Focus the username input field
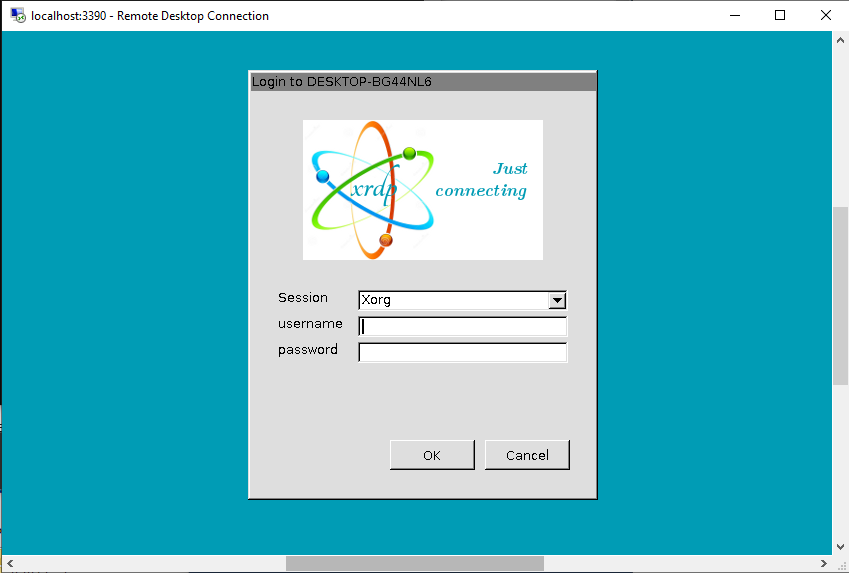 pyautogui.click(x=462, y=327)
